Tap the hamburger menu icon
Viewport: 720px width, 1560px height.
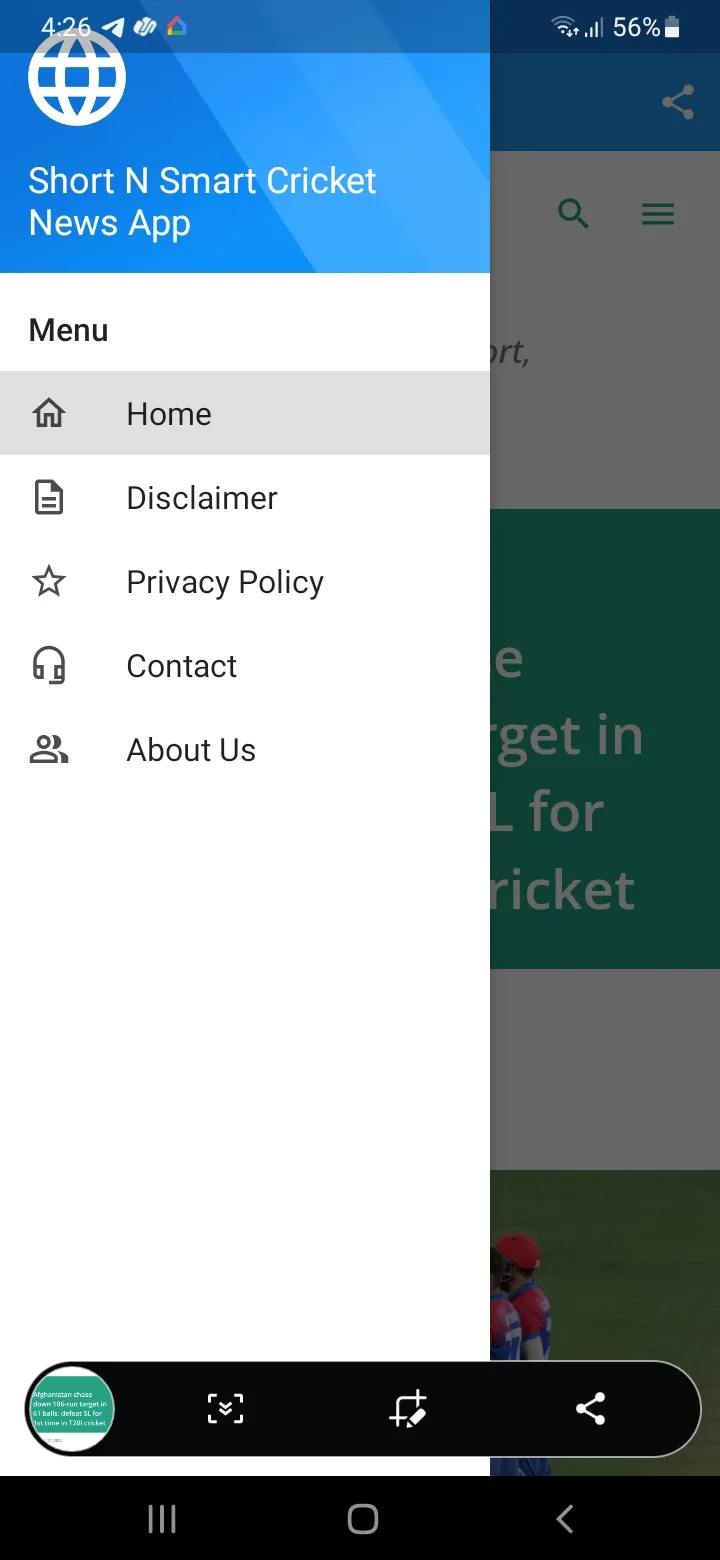(658, 213)
